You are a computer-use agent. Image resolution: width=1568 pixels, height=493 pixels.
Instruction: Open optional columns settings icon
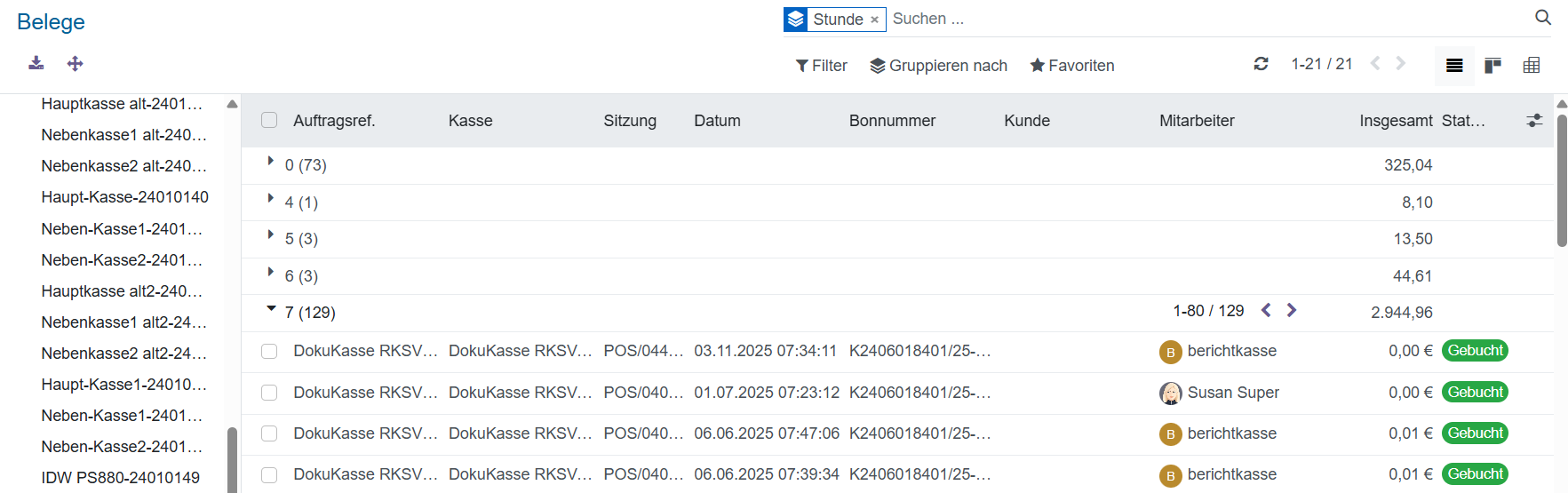coord(1534,121)
